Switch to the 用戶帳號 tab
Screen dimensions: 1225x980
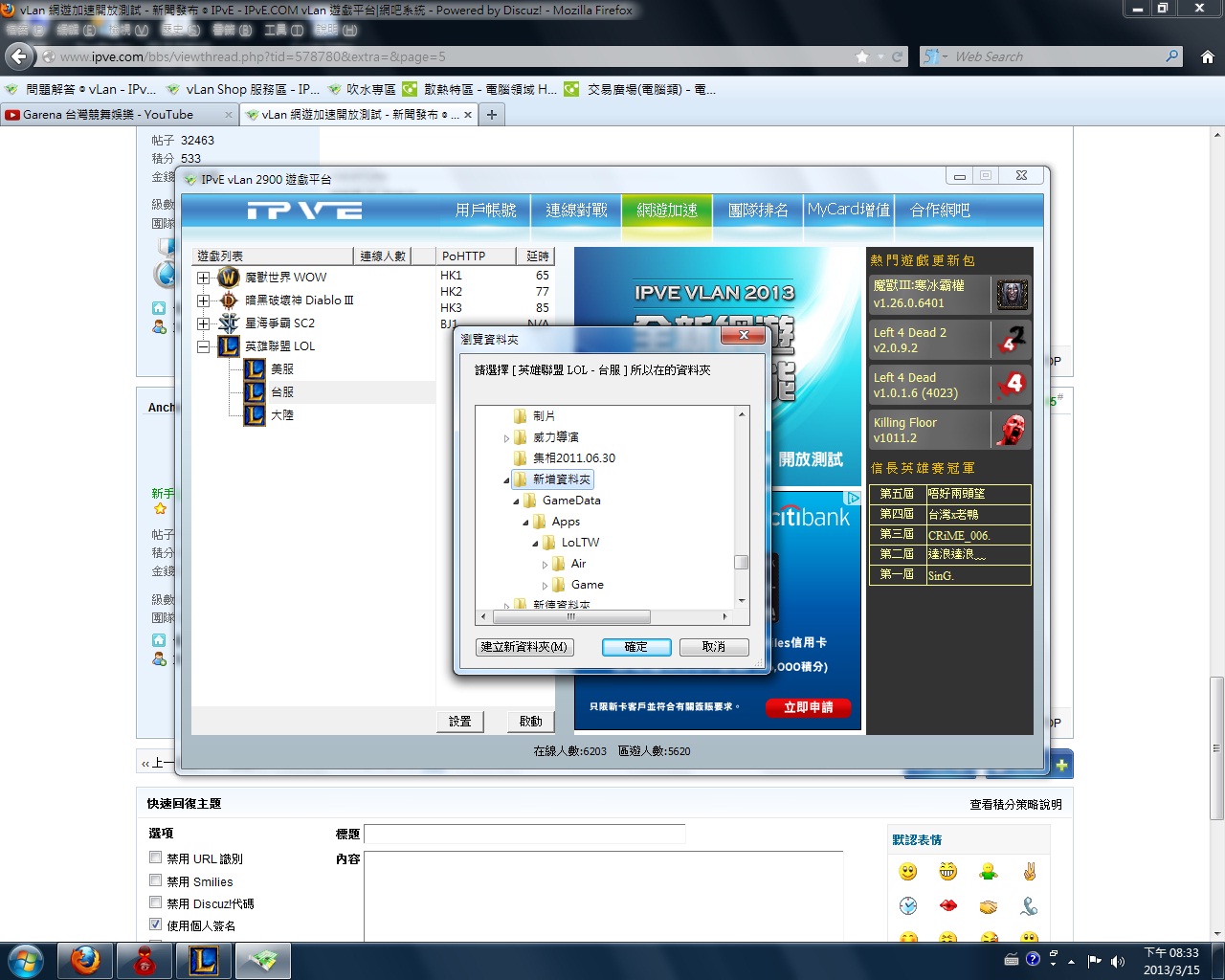[x=485, y=210]
